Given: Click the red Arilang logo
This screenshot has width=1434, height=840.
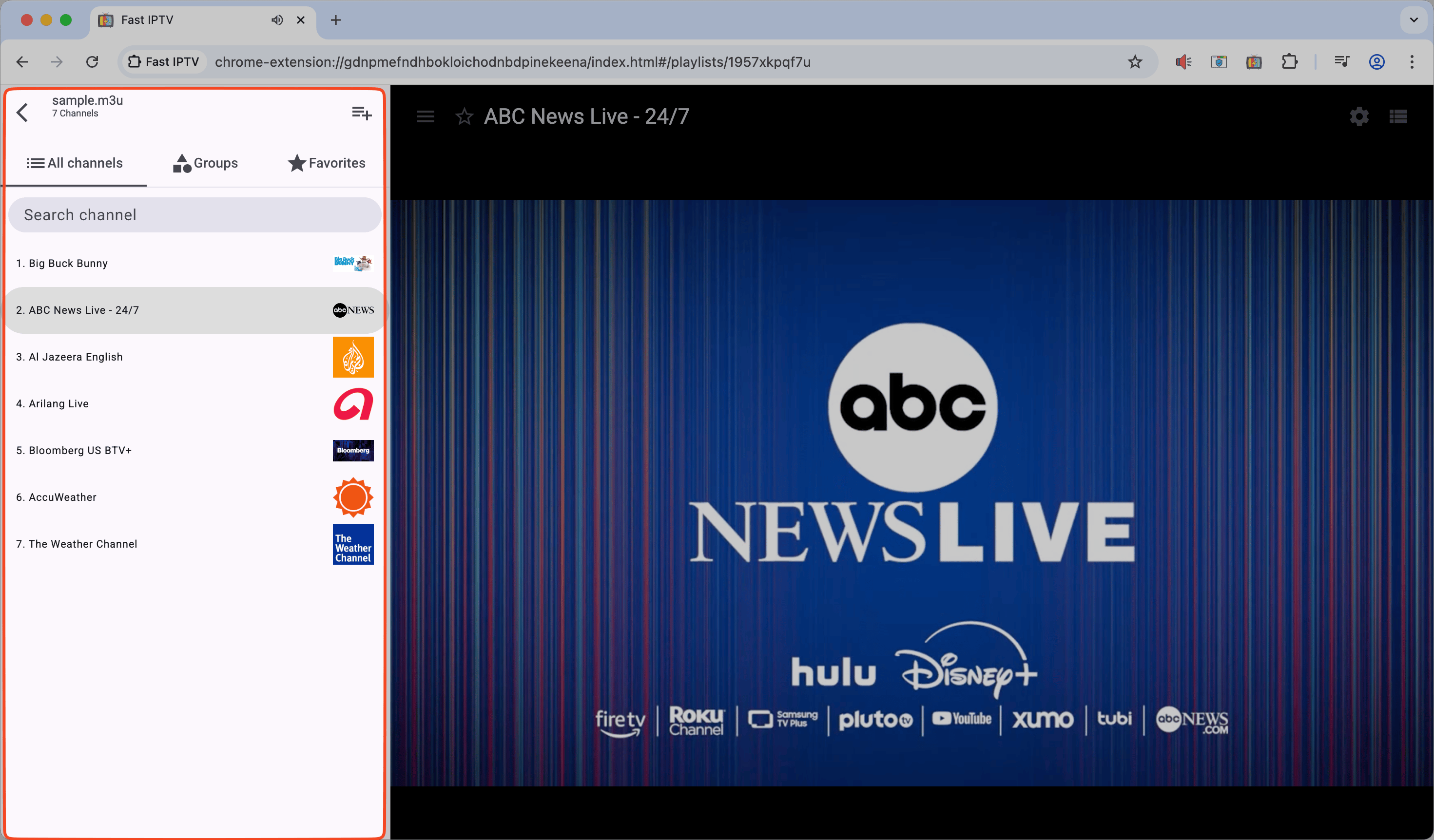Looking at the screenshot, I should (x=353, y=404).
